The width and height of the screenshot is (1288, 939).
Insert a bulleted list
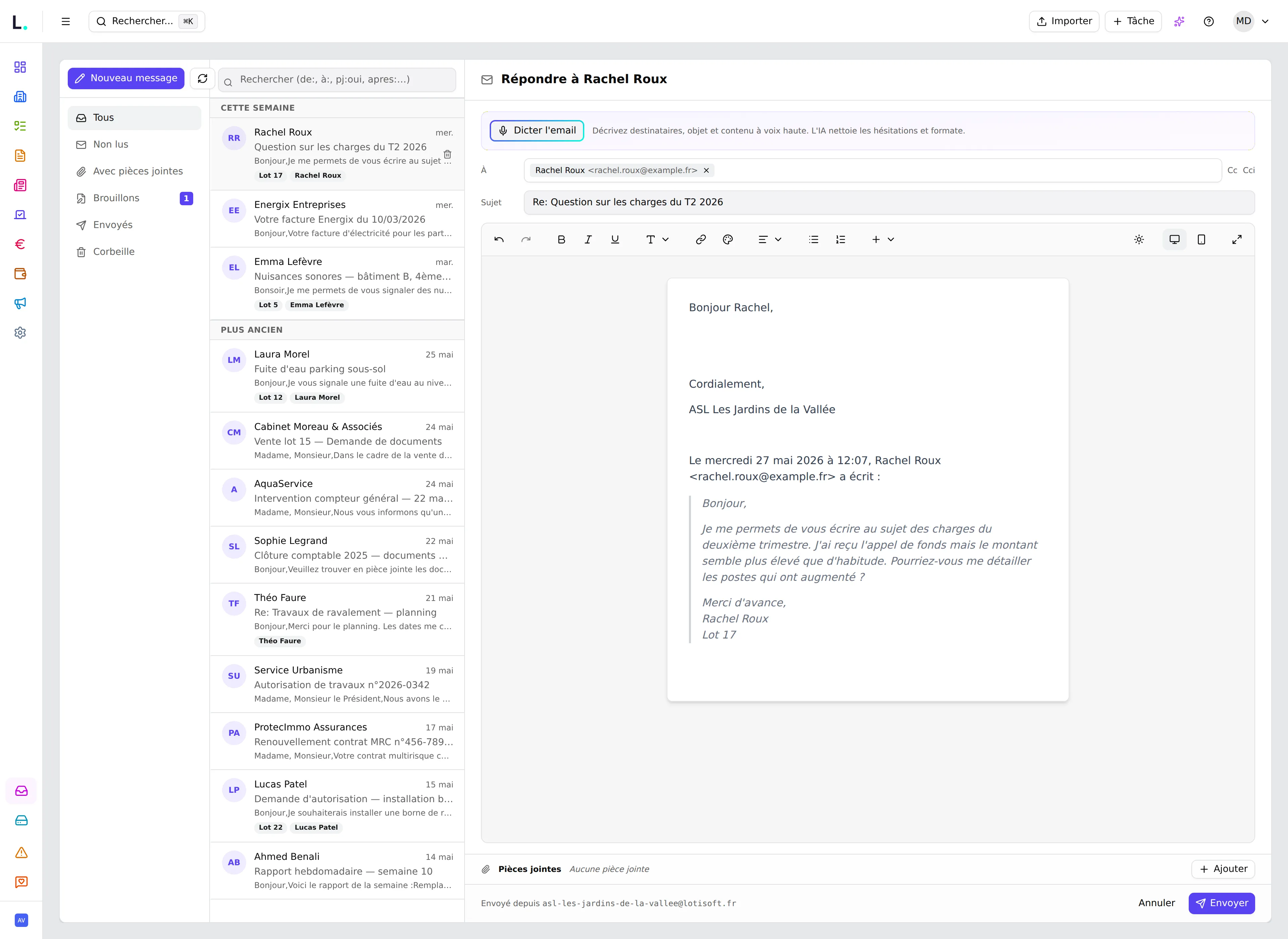[813, 239]
